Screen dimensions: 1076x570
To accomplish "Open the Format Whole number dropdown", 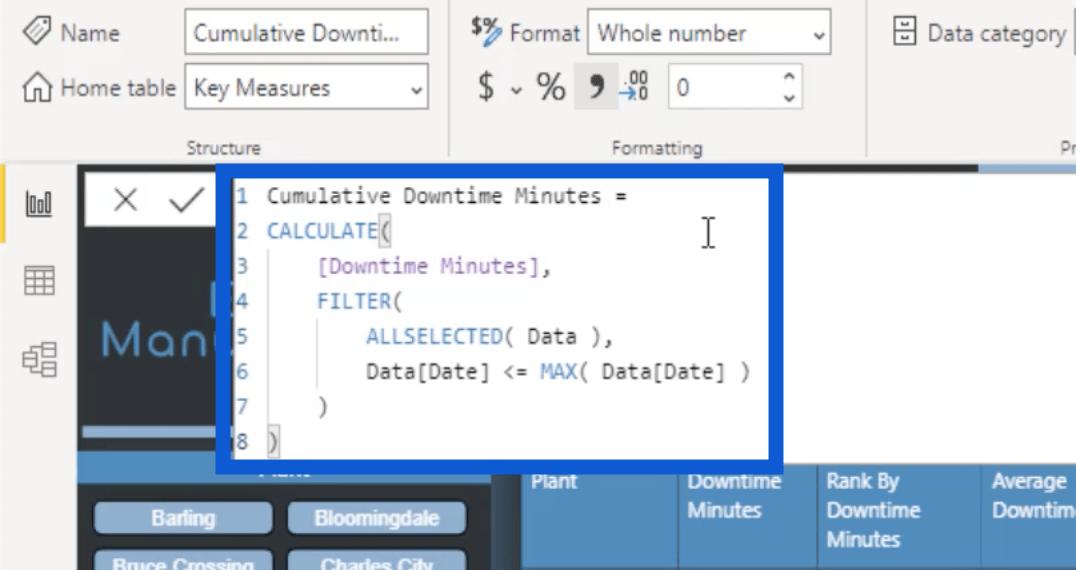I will pos(709,32).
